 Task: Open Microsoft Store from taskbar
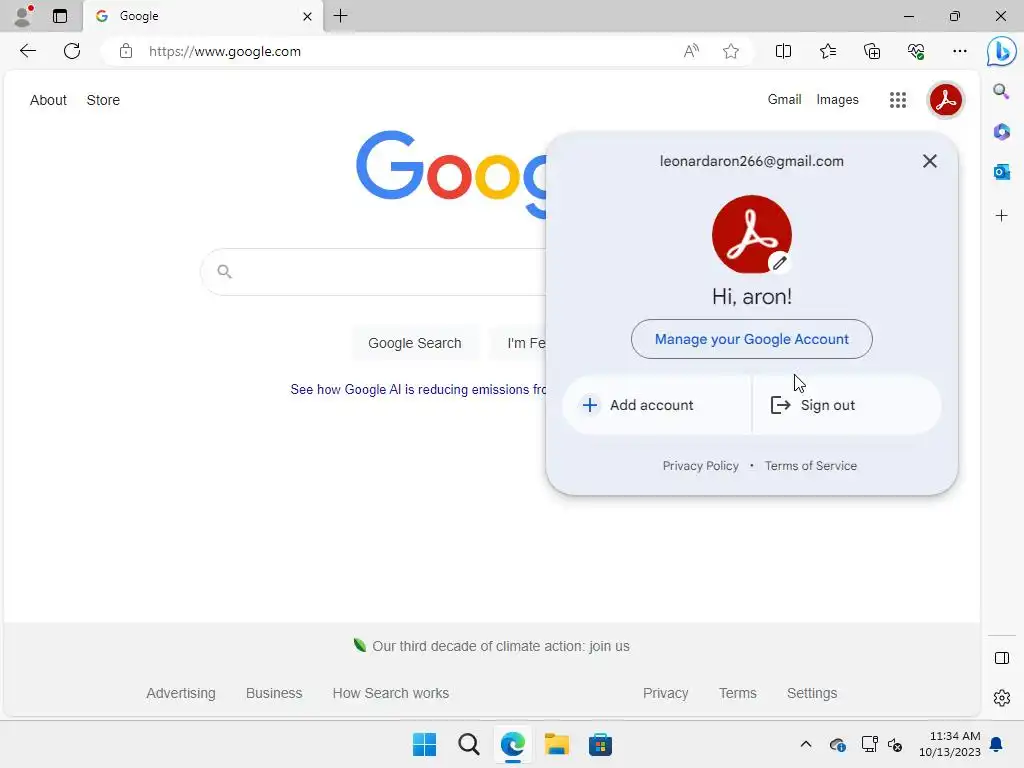click(600, 744)
